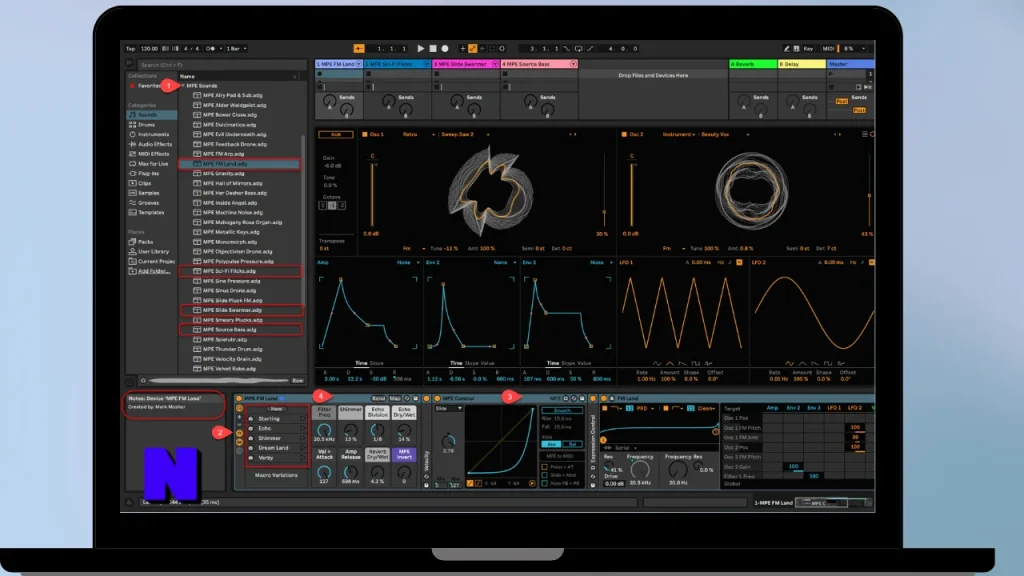Open the LFO 2 tab
Viewport: 1024px width, 576px height.
click(x=758, y=263)
